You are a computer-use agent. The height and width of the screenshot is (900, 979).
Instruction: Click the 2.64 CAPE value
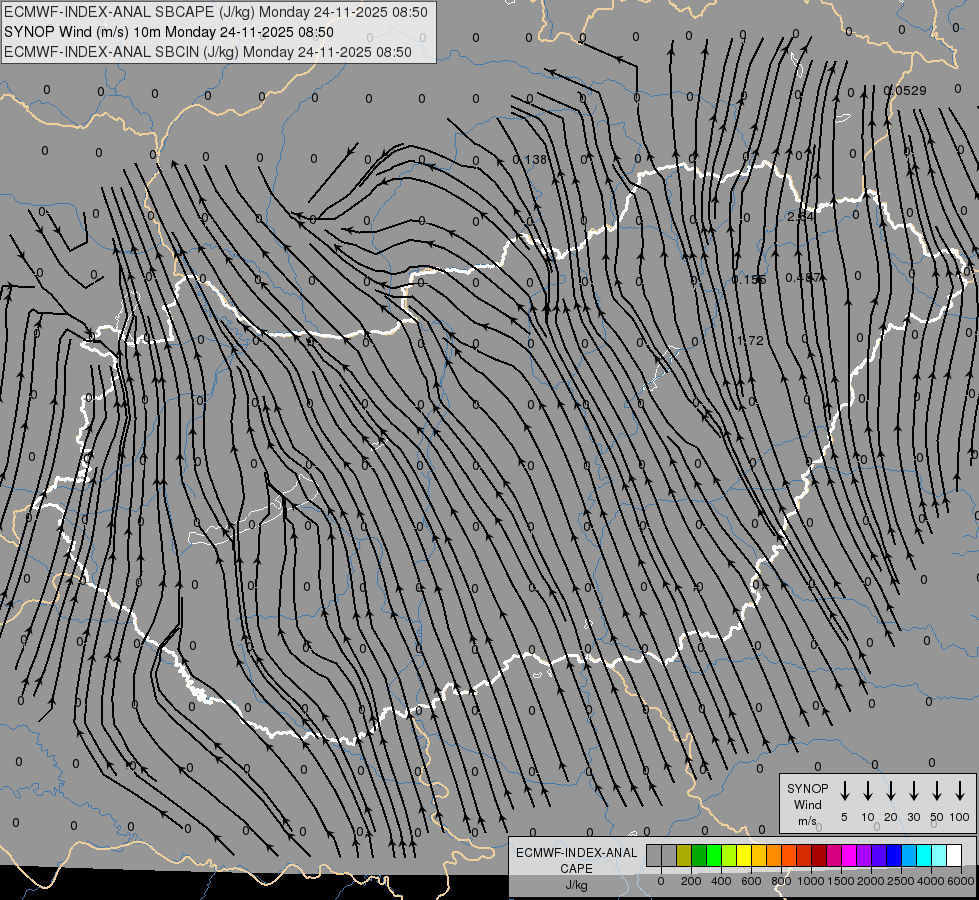[x=800, y=217]
